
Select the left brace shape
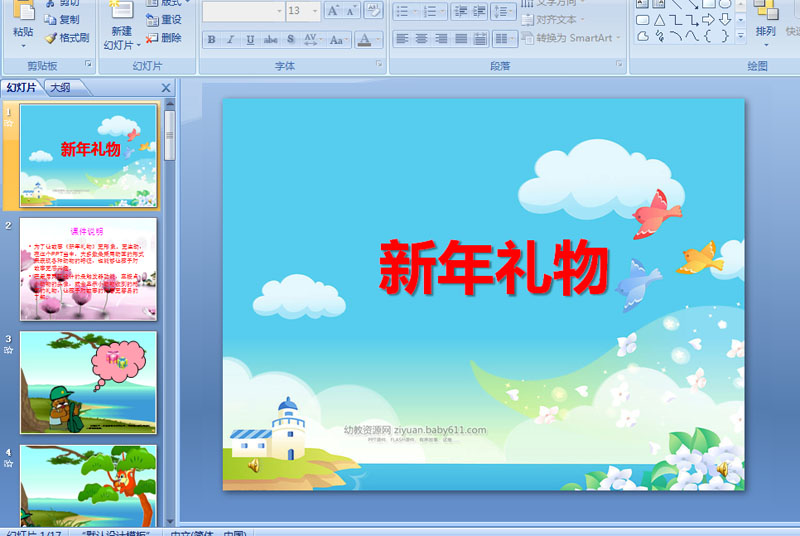coord(708,36)
